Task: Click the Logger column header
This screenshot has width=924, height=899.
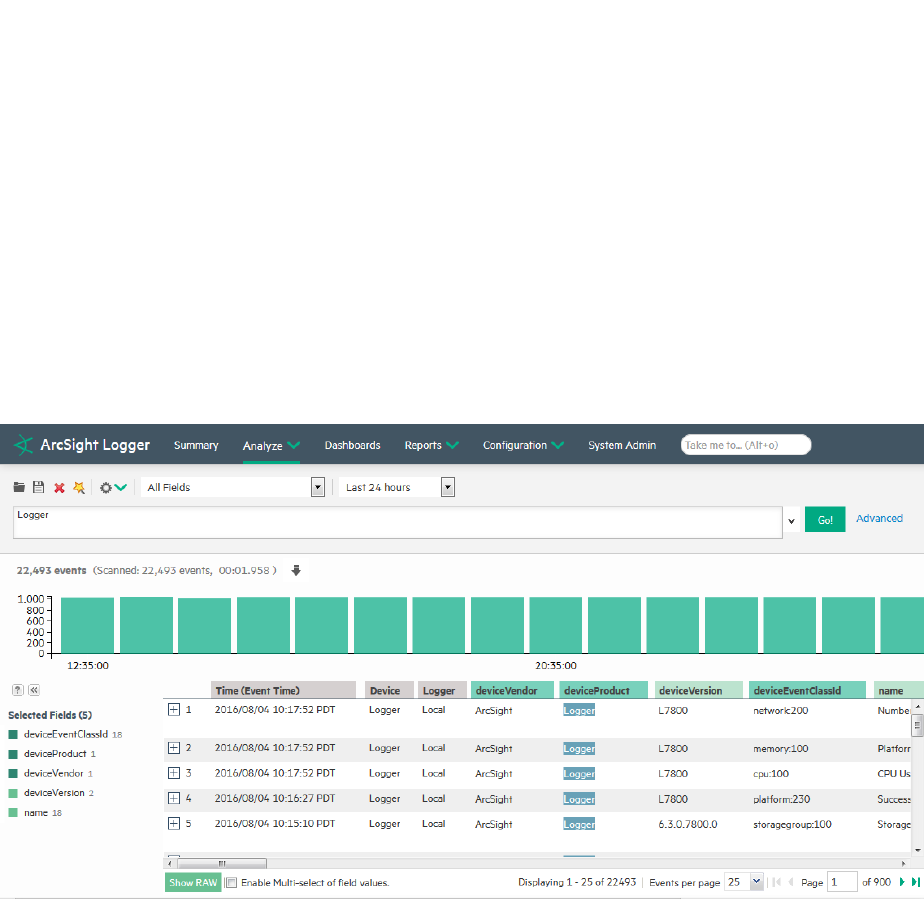Action: coord(443,690)
